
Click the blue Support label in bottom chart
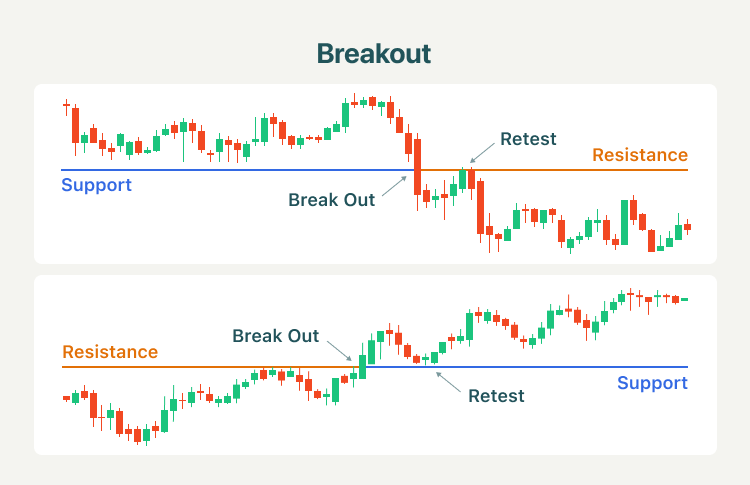point(652,383)
